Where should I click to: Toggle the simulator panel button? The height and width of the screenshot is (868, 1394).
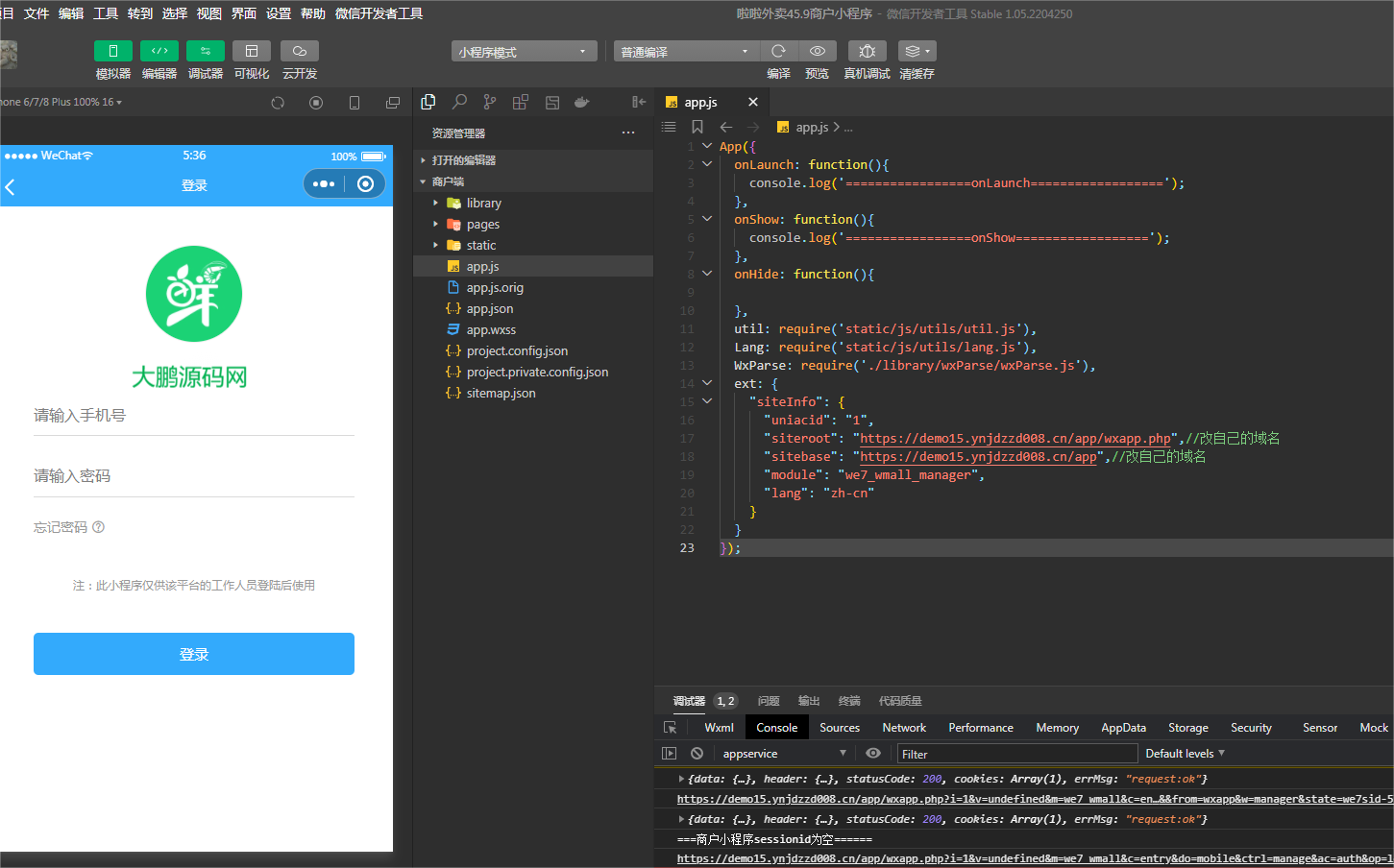tap(112, 51)
